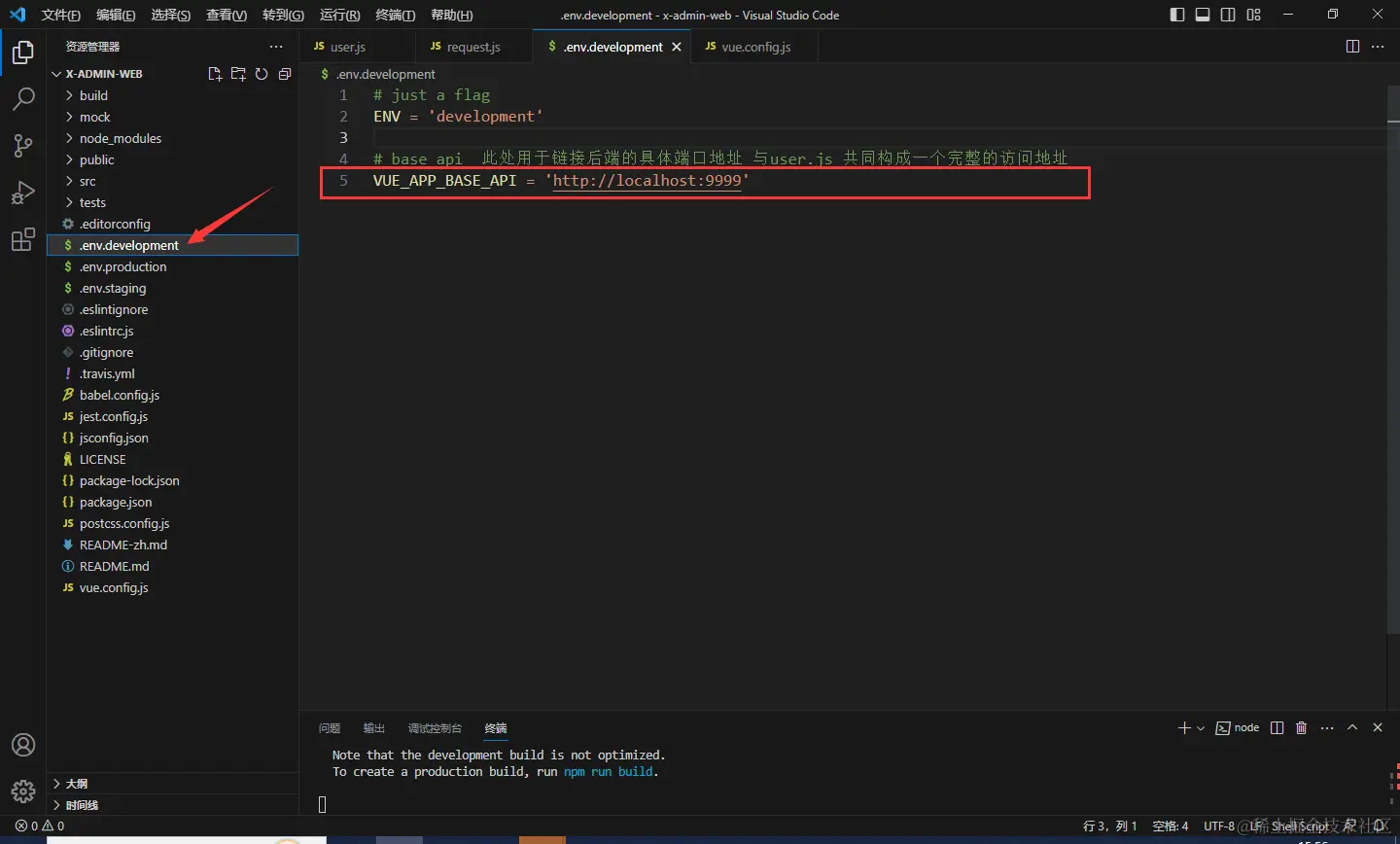The height and width of the screenshot is (844, 1400).
Task: Close the .env.development tab
Action: [x=677, y=47]
